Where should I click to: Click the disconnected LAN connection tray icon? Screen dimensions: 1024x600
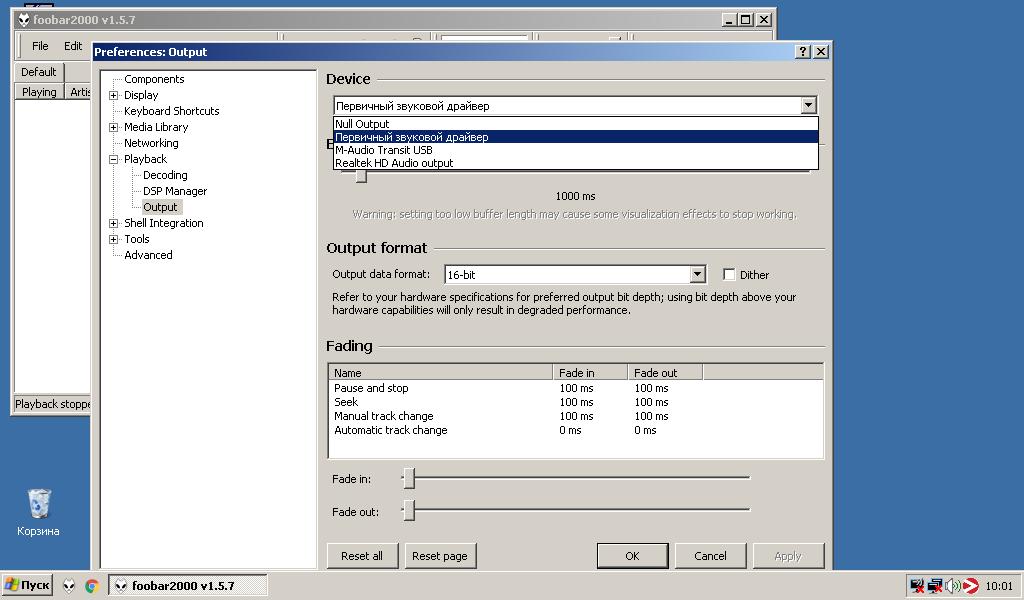[x=935, y=586]
